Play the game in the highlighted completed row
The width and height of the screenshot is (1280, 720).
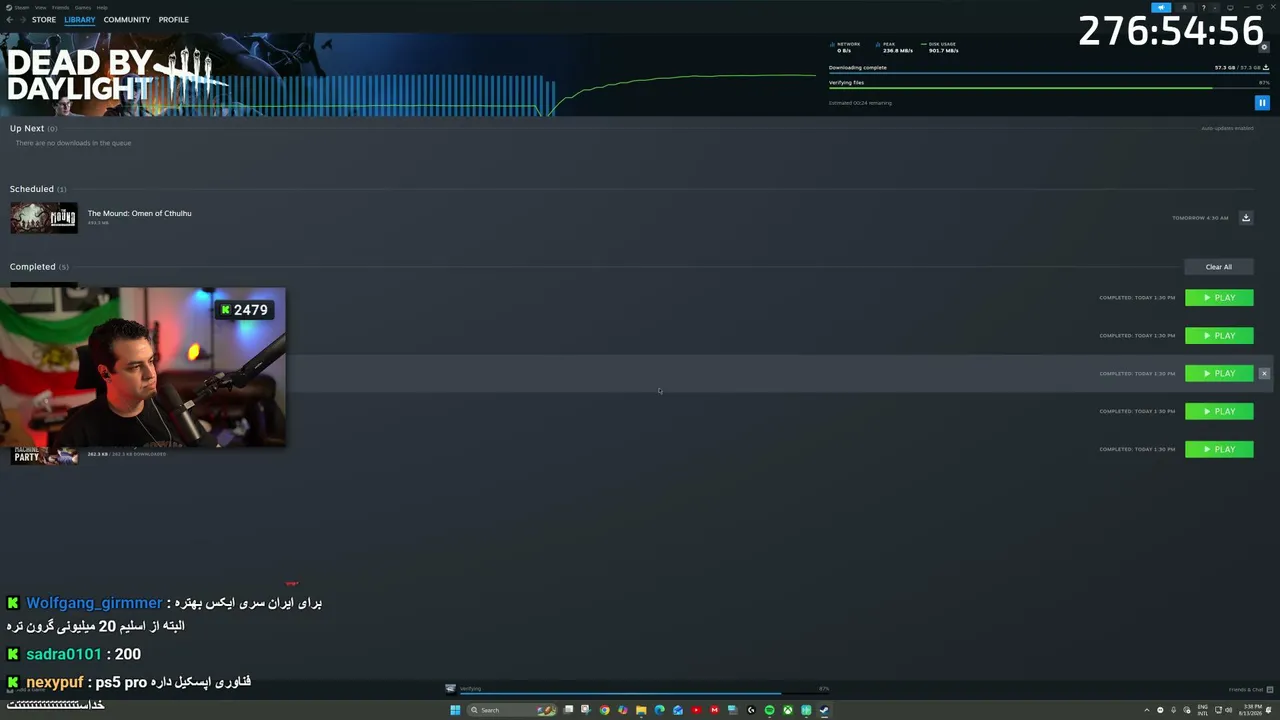click(1219, 373)
